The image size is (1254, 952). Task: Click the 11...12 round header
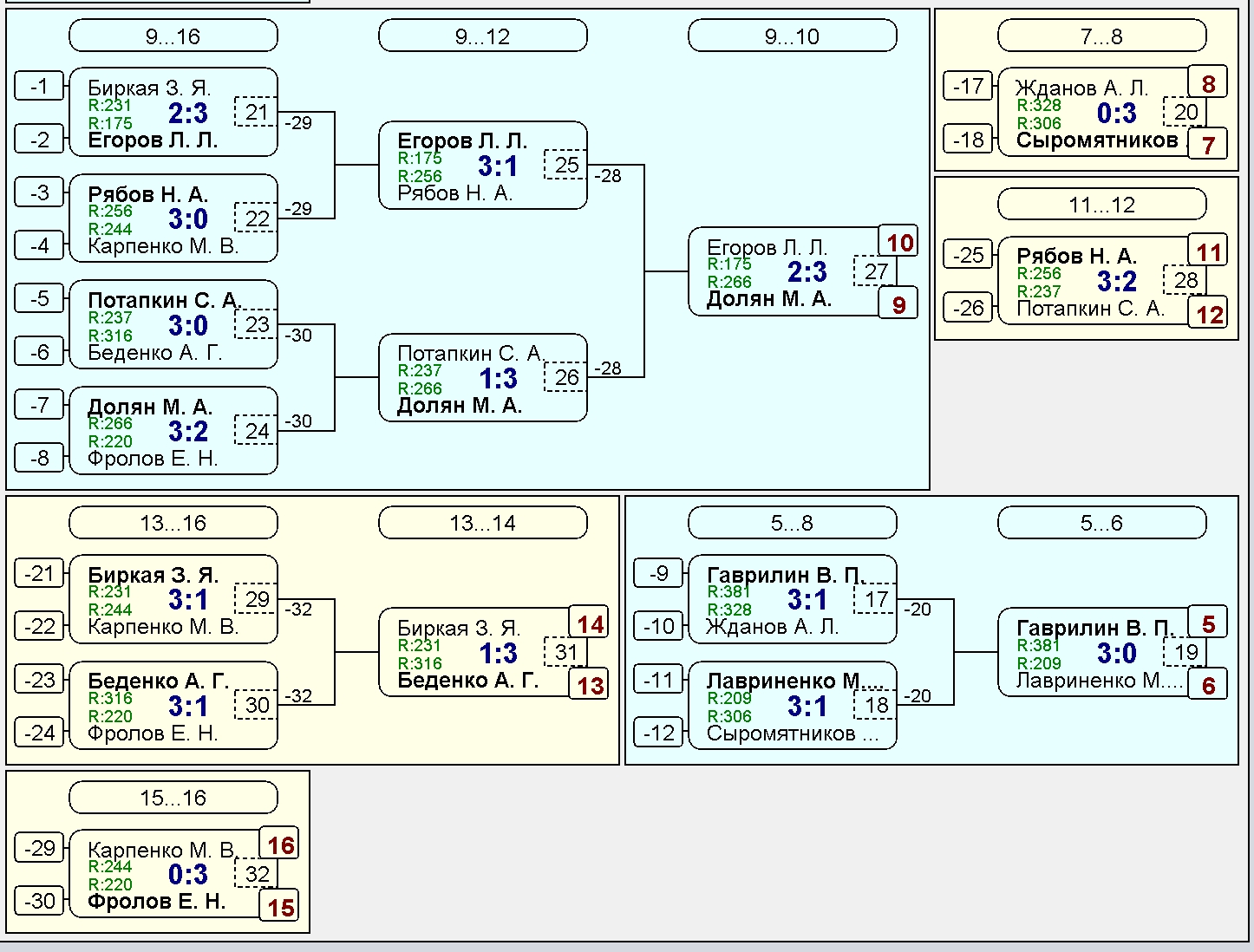[x=1102, y=205]
